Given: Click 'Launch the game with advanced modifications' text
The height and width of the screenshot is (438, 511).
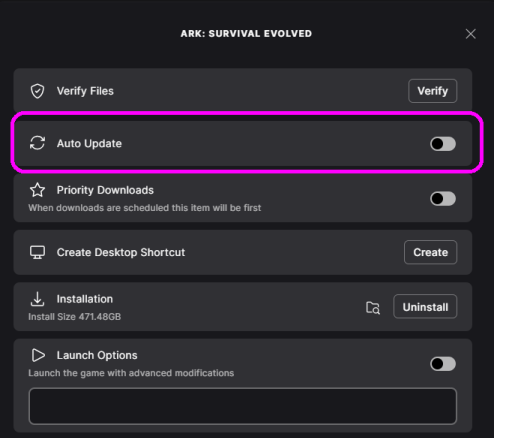Looking at the screenshot, I should click(x=131, y=373).
